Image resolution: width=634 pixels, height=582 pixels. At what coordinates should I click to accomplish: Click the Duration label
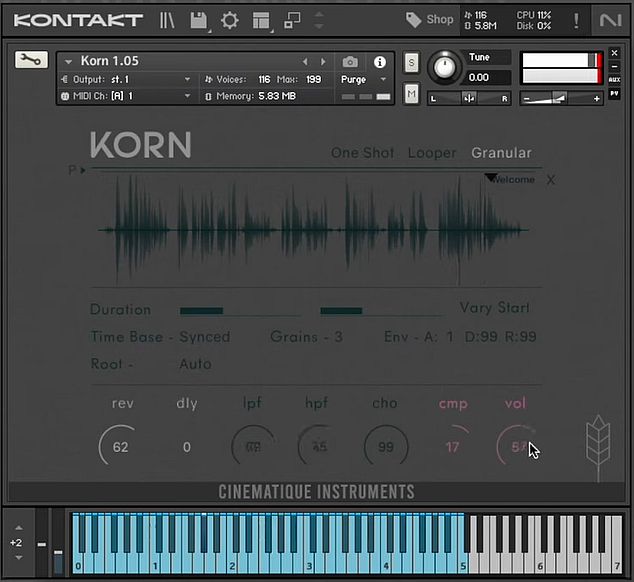120,309
